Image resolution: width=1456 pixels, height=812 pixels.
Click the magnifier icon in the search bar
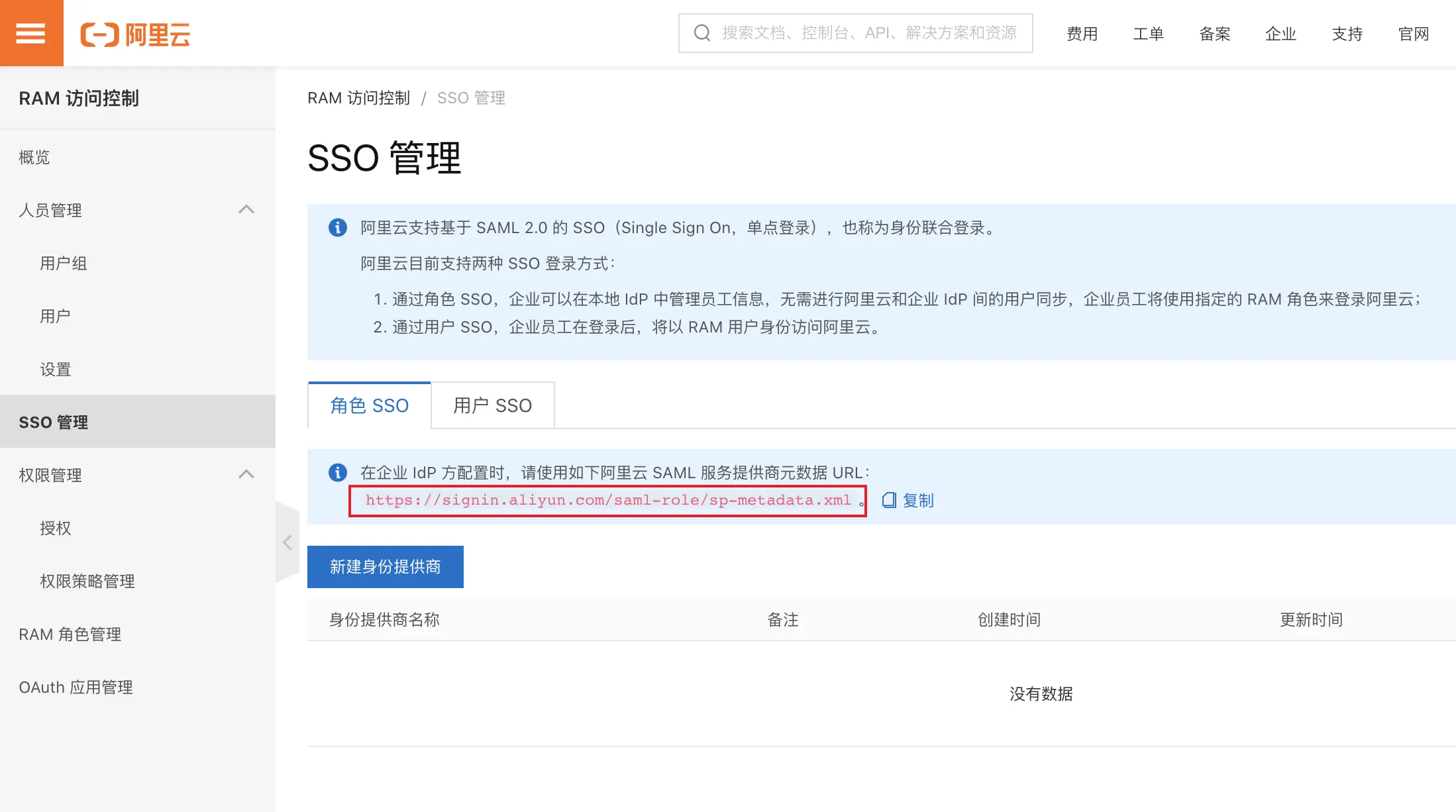click(x=701, y=32)
